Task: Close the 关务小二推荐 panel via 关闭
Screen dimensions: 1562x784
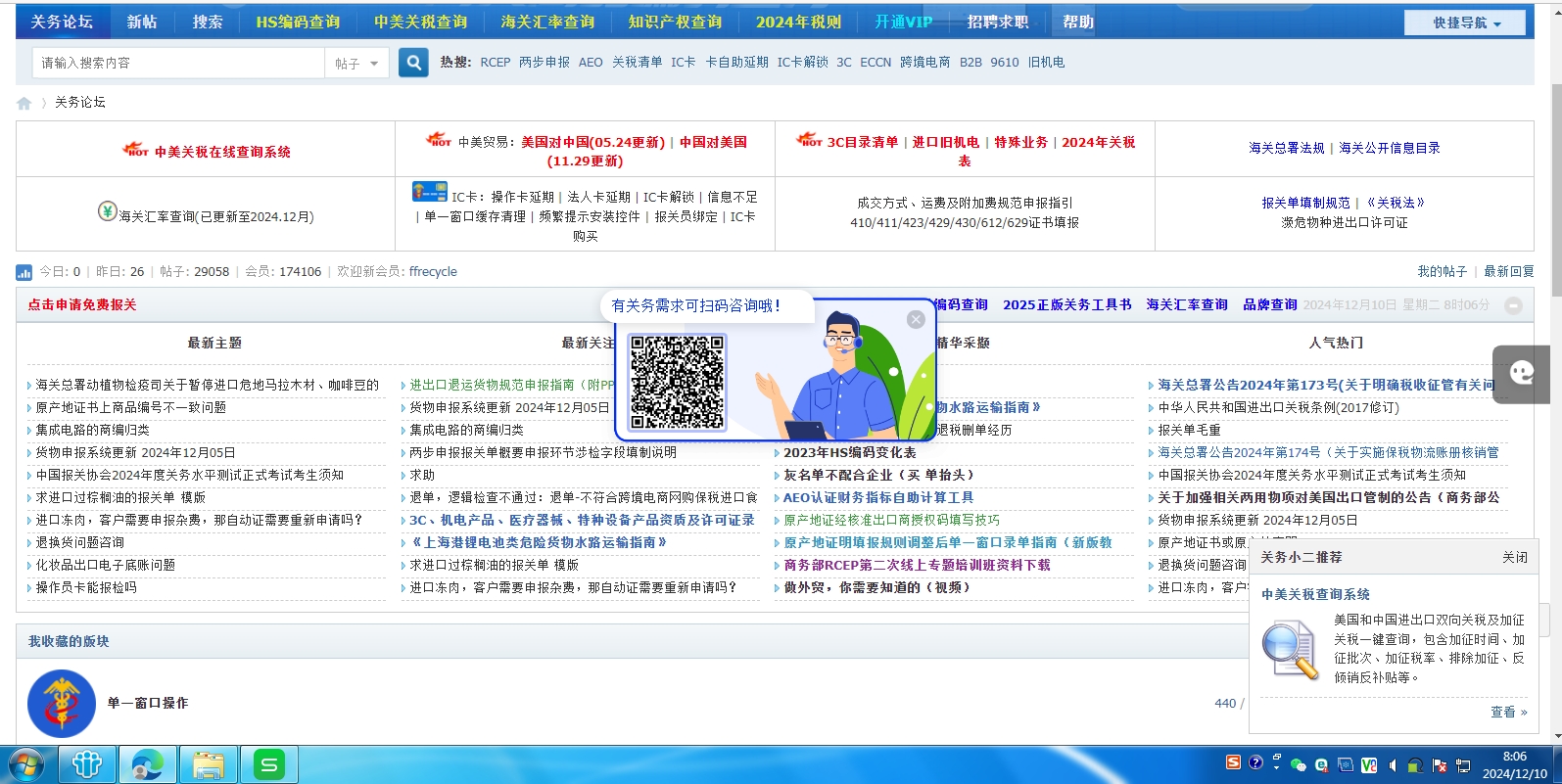Action: (1515, 557)
